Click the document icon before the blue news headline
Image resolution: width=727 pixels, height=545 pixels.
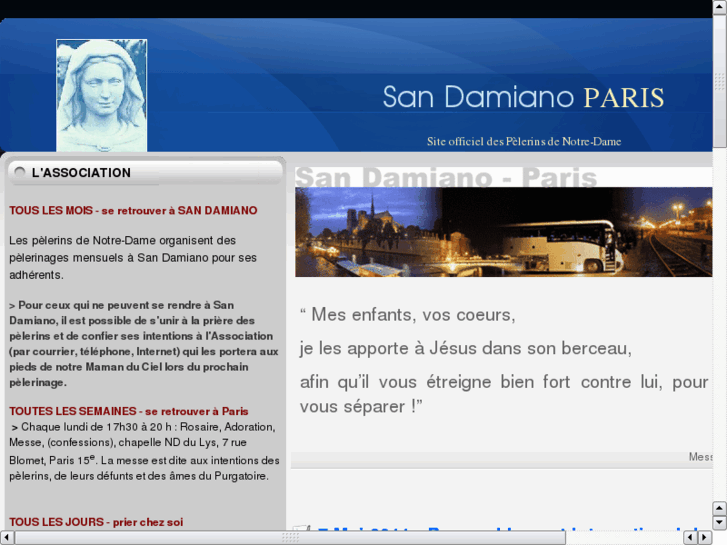(301, 528)
